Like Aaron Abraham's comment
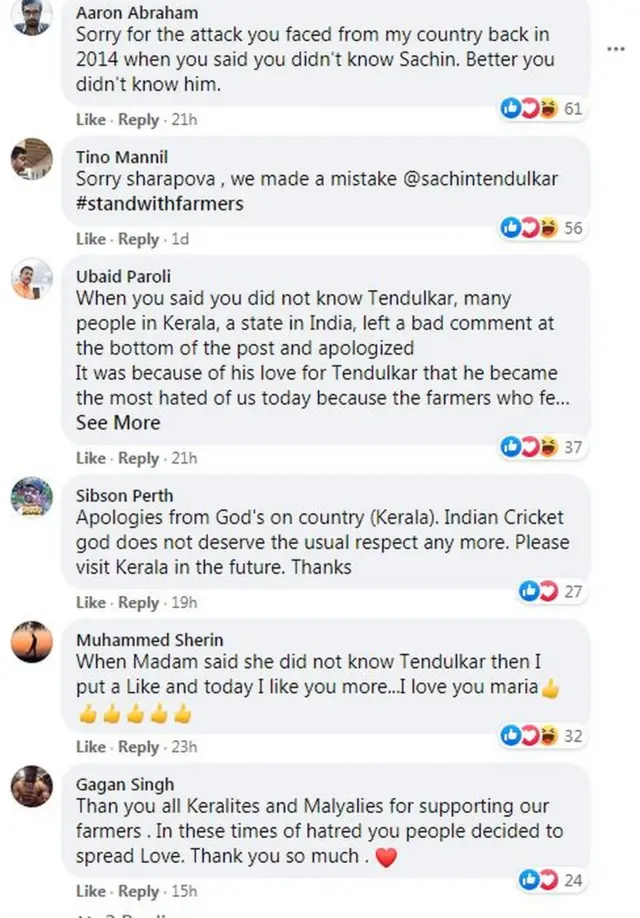Screen dimensions: 640x918 pyautogui.click(x=90, y=120)
